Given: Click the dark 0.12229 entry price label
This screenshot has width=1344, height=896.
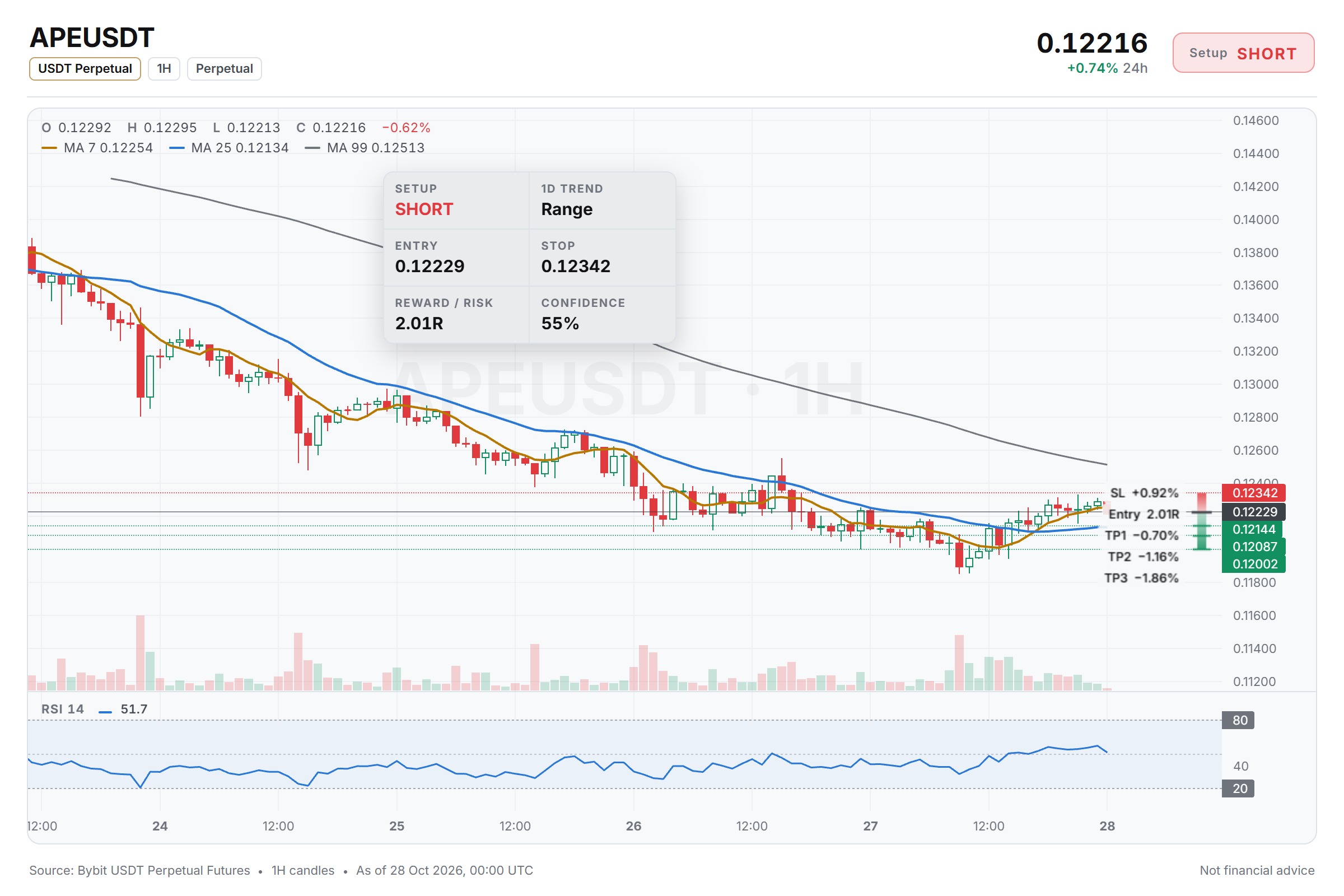Looking at the screenshot, I should click(x=1254, y=511).
